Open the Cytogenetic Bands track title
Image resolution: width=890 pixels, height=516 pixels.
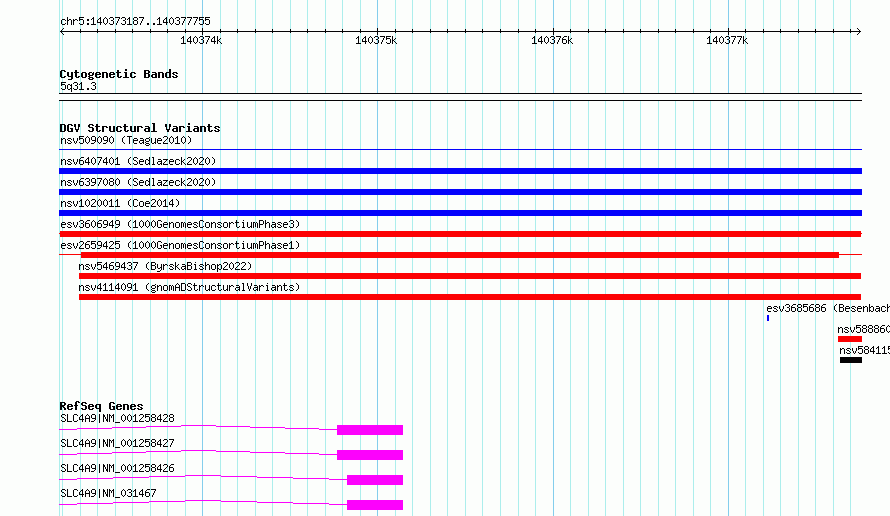click(119, 74)
